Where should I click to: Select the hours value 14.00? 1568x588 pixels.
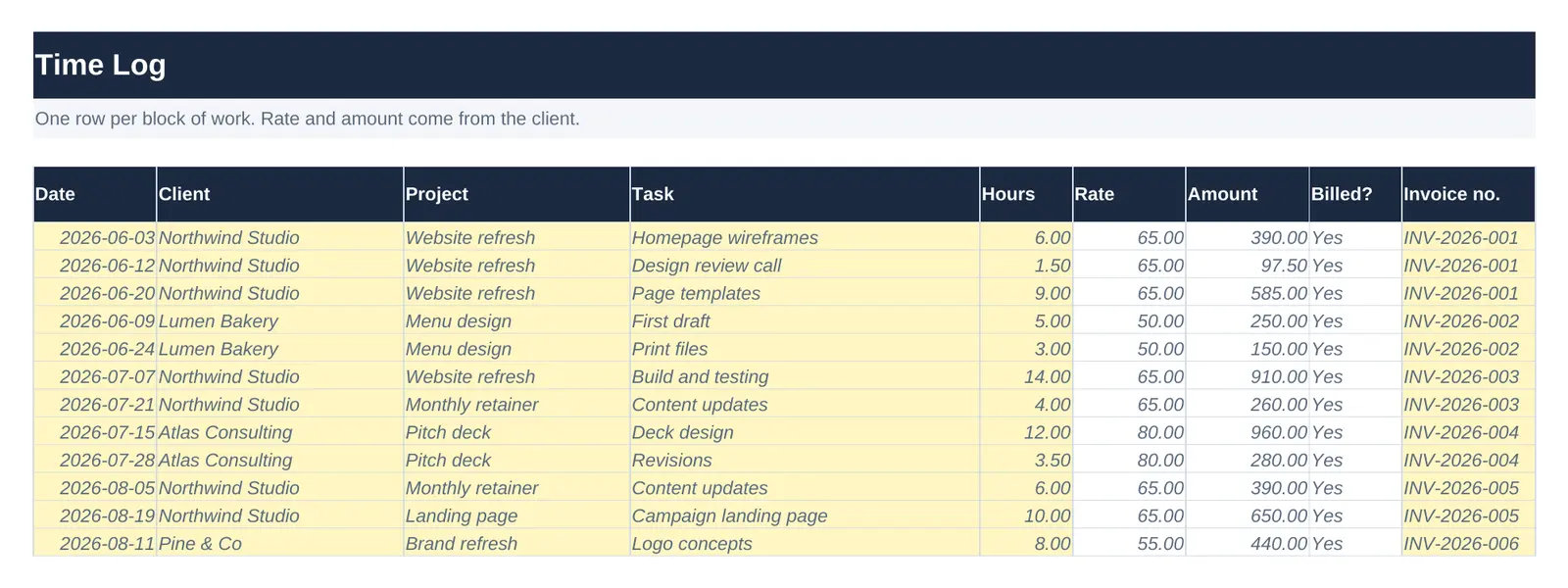(1026, 376)
